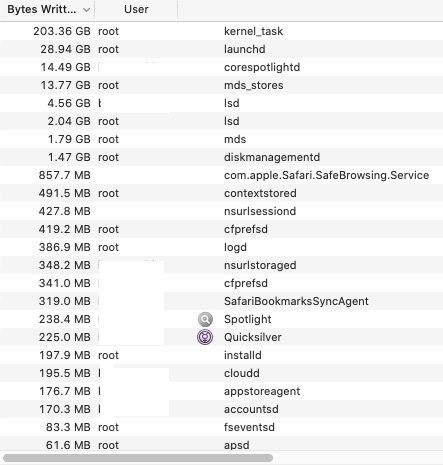This screenshot has height=465, width=443.
Task: Sort by the User column header
Action: coord(136,9)
